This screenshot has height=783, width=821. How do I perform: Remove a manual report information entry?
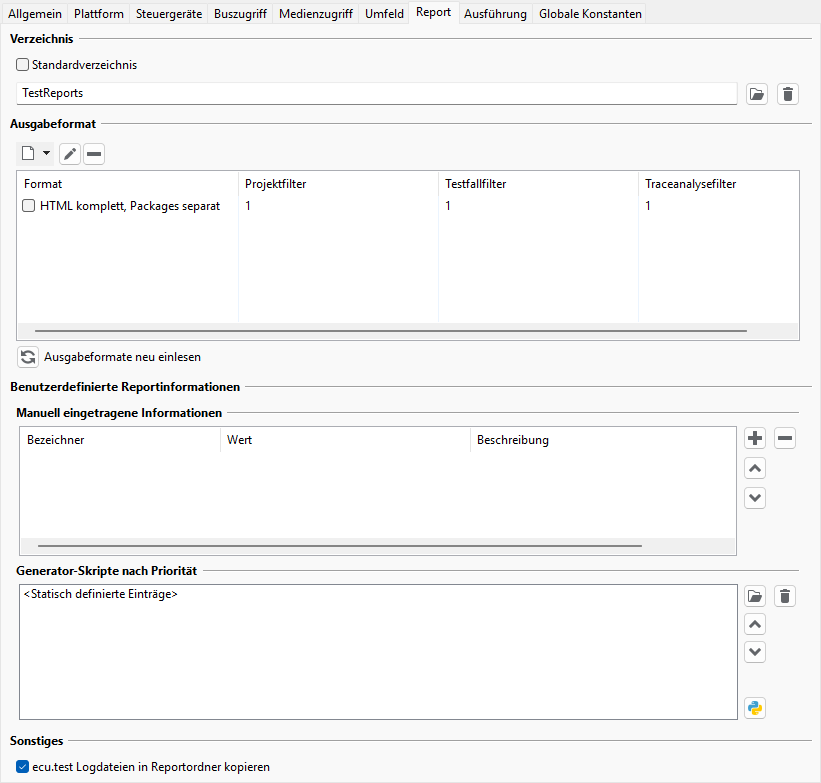pyautogui.click(x=785, y=438)
